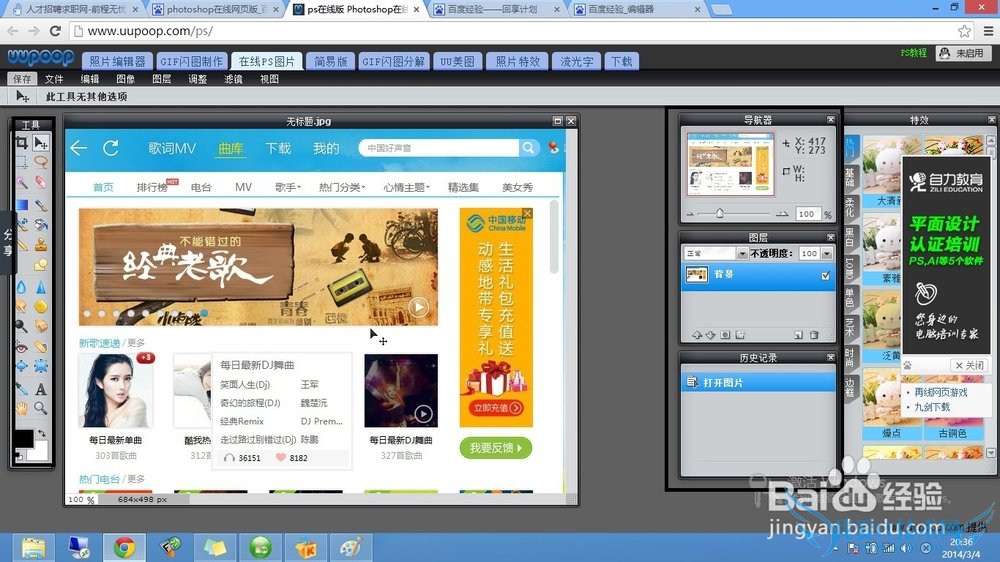Switch to the UU美图 tab
The image size is (1000, 562).
click(457, 61)
